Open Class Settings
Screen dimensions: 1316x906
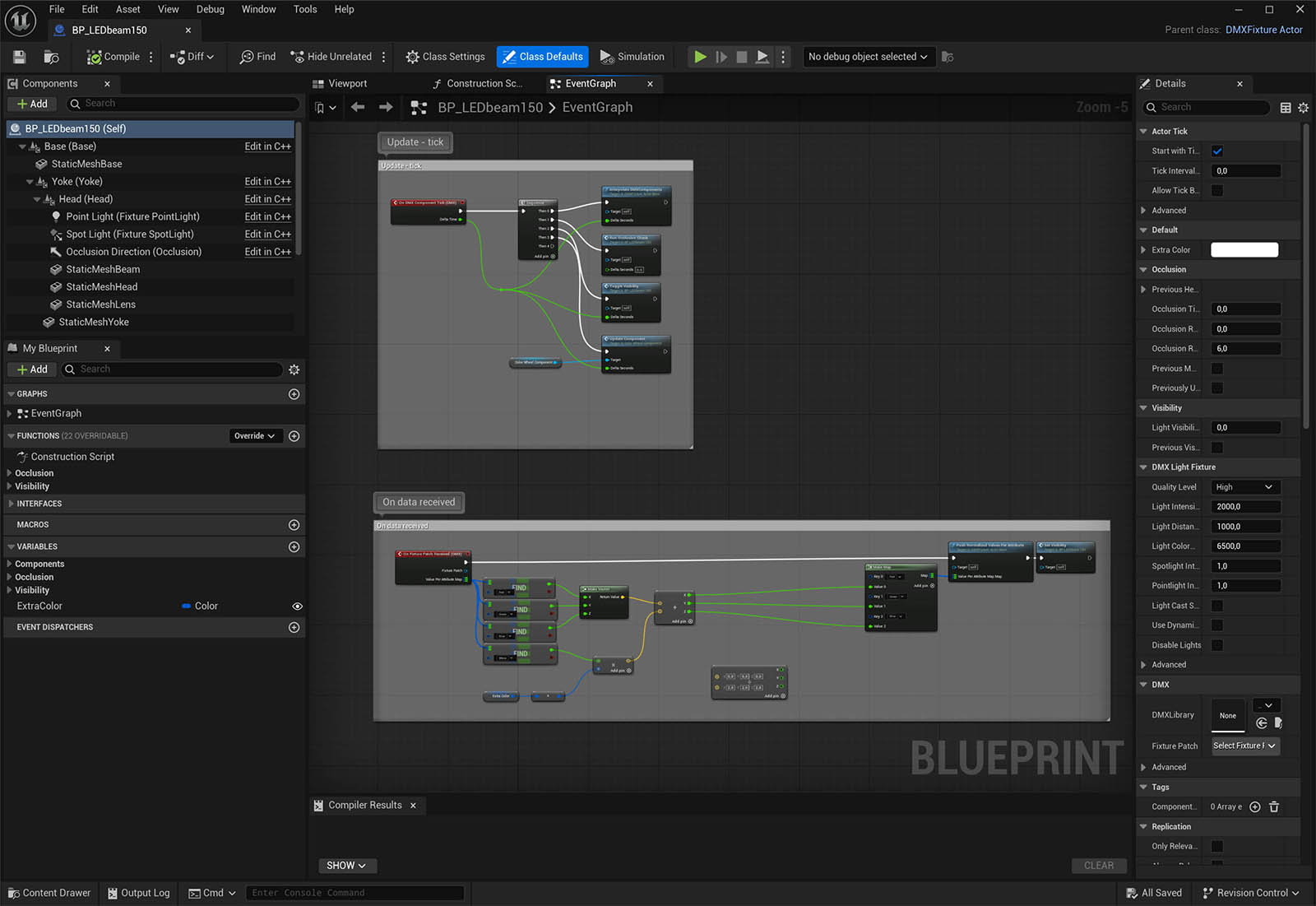pos(445,57)
